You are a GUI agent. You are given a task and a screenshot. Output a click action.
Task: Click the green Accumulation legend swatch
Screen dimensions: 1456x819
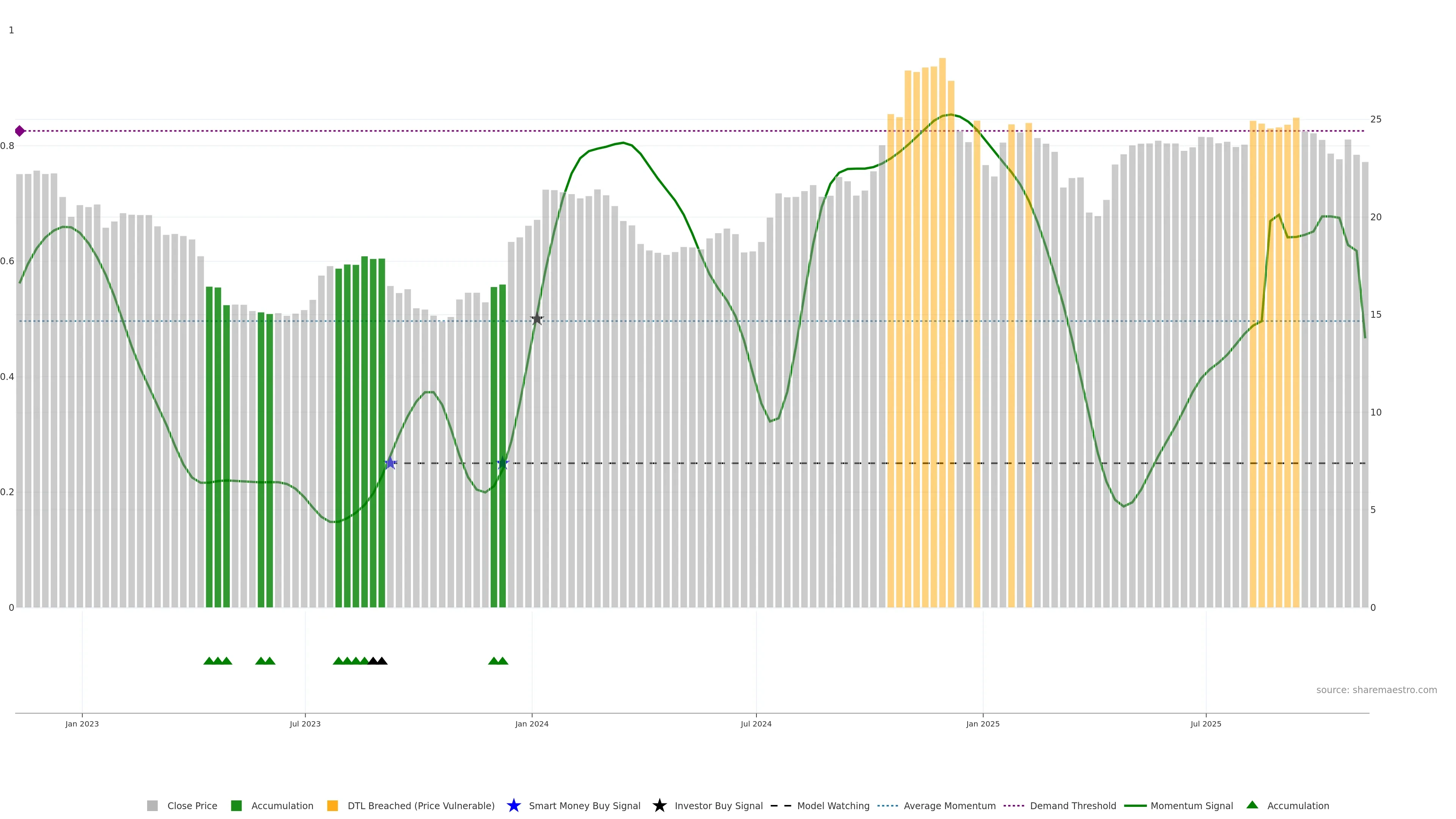click(236, 806)
